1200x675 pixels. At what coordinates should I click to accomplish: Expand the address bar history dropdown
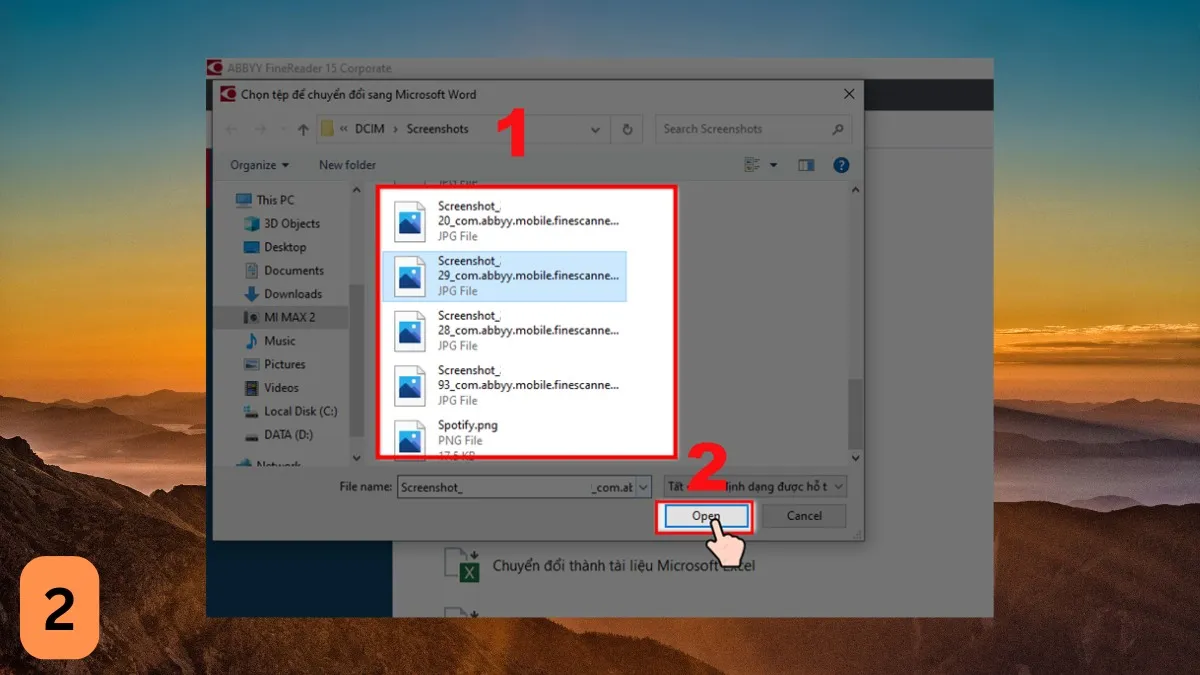click(595, 128)
